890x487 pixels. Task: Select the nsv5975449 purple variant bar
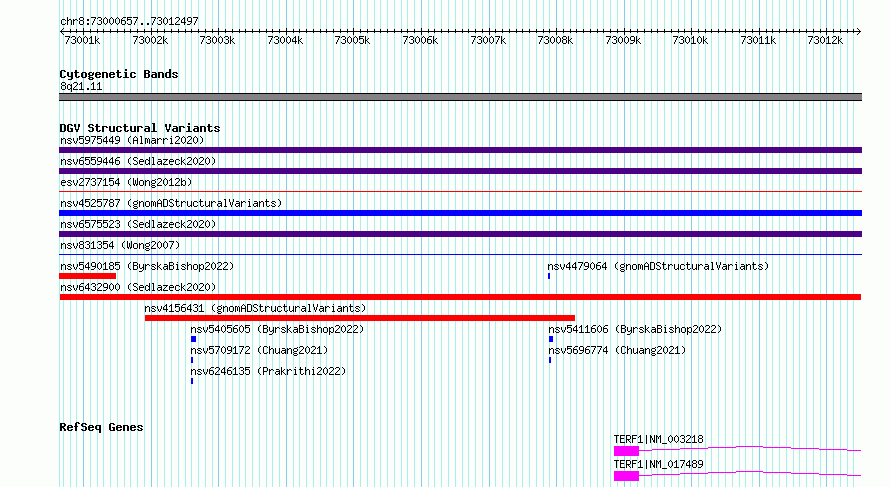460,150
